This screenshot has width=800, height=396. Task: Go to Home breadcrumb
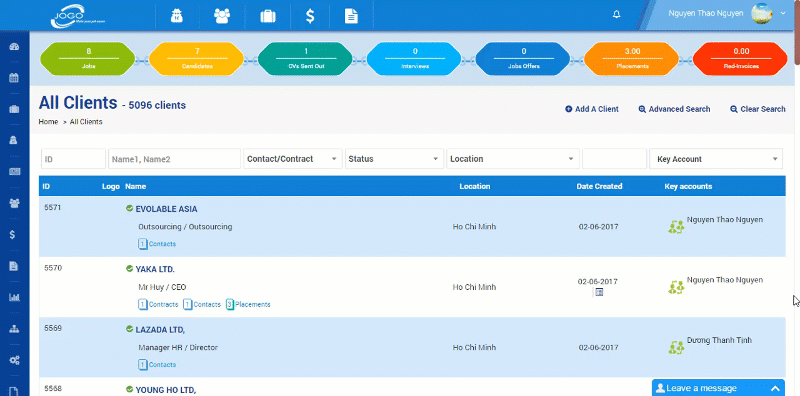48,122
